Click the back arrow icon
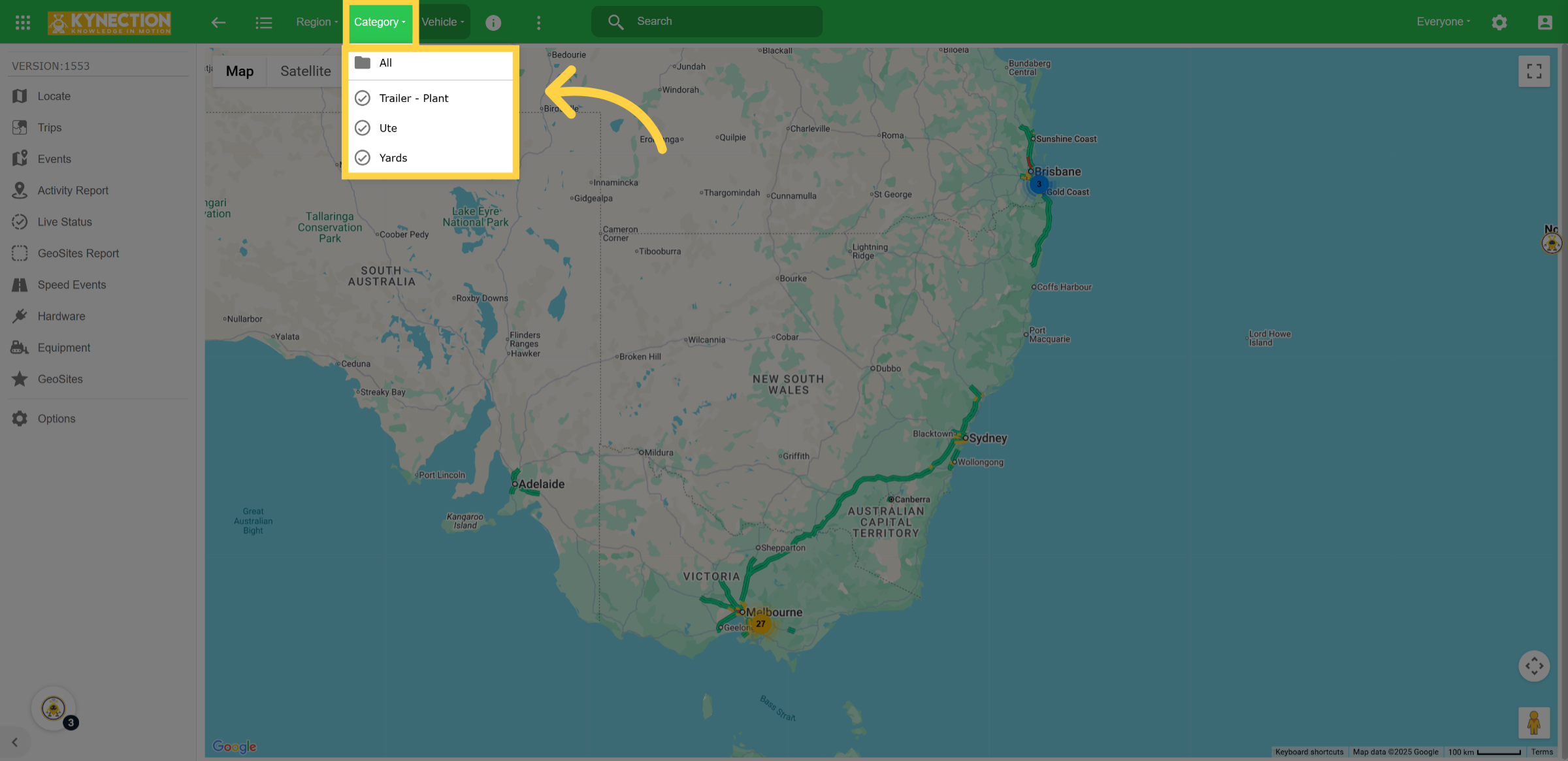Image resolution: width=1568 pixels, height=761 pixels. tap(218, 22)
